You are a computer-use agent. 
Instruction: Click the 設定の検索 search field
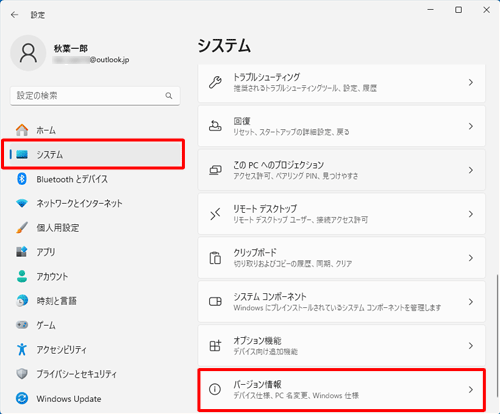(95, 96)
